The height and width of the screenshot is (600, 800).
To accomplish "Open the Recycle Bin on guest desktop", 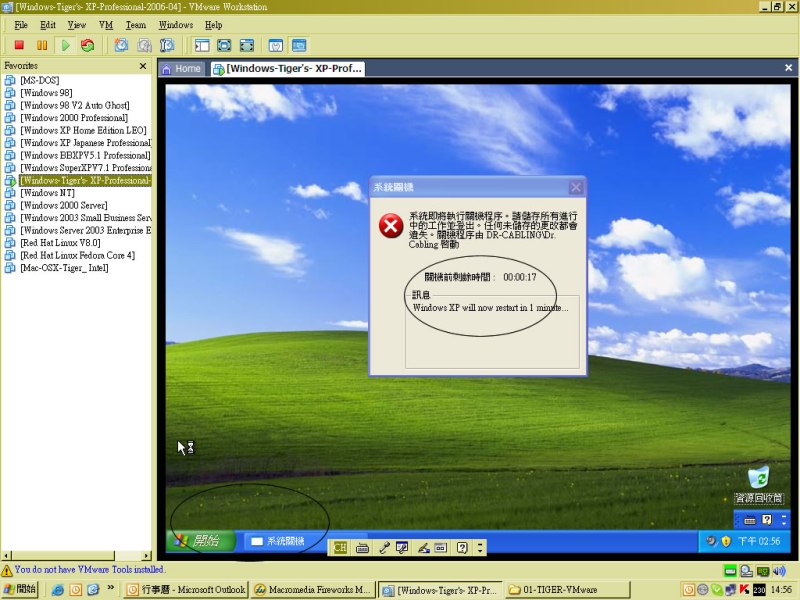I will click(759, 485).
